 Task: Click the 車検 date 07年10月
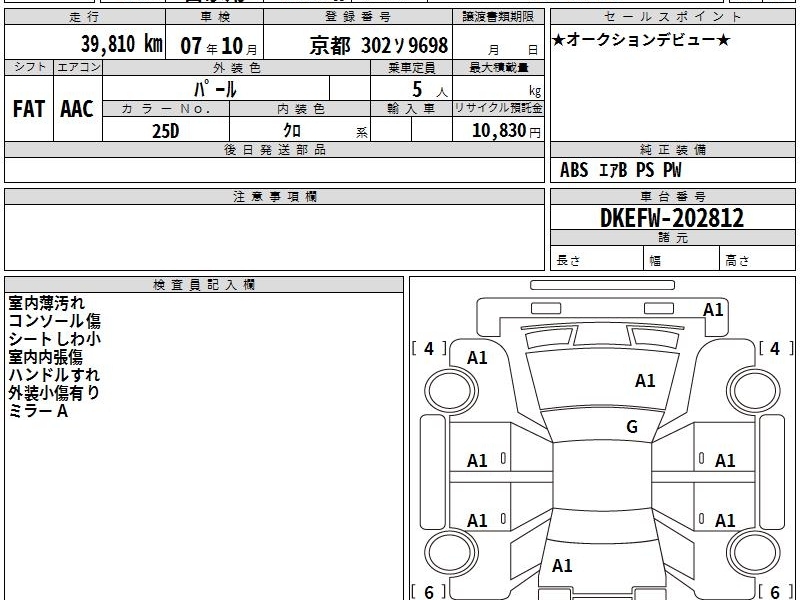[219, 46]
